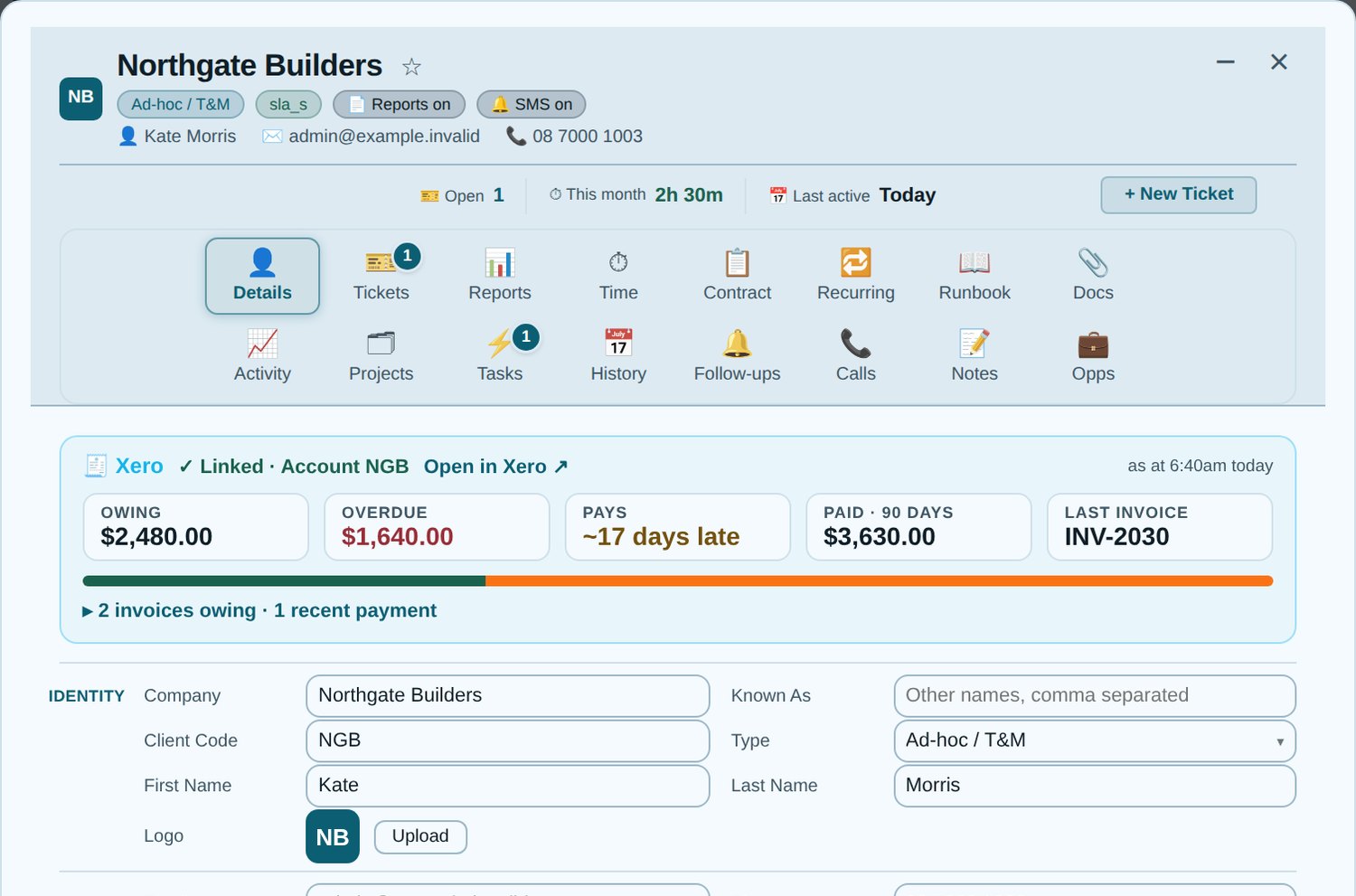Toggle the SMS on pill
The image size is (1356, 896).
point(532,105)
